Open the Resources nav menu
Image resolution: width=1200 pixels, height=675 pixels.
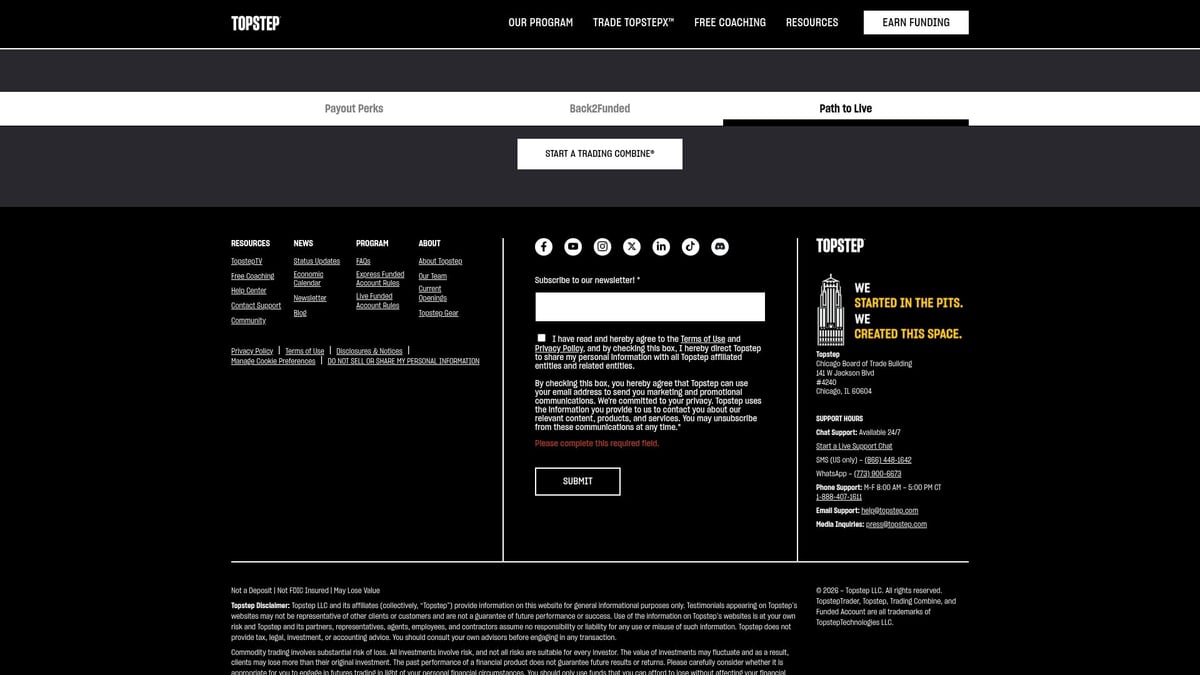(x=811, y=23)
